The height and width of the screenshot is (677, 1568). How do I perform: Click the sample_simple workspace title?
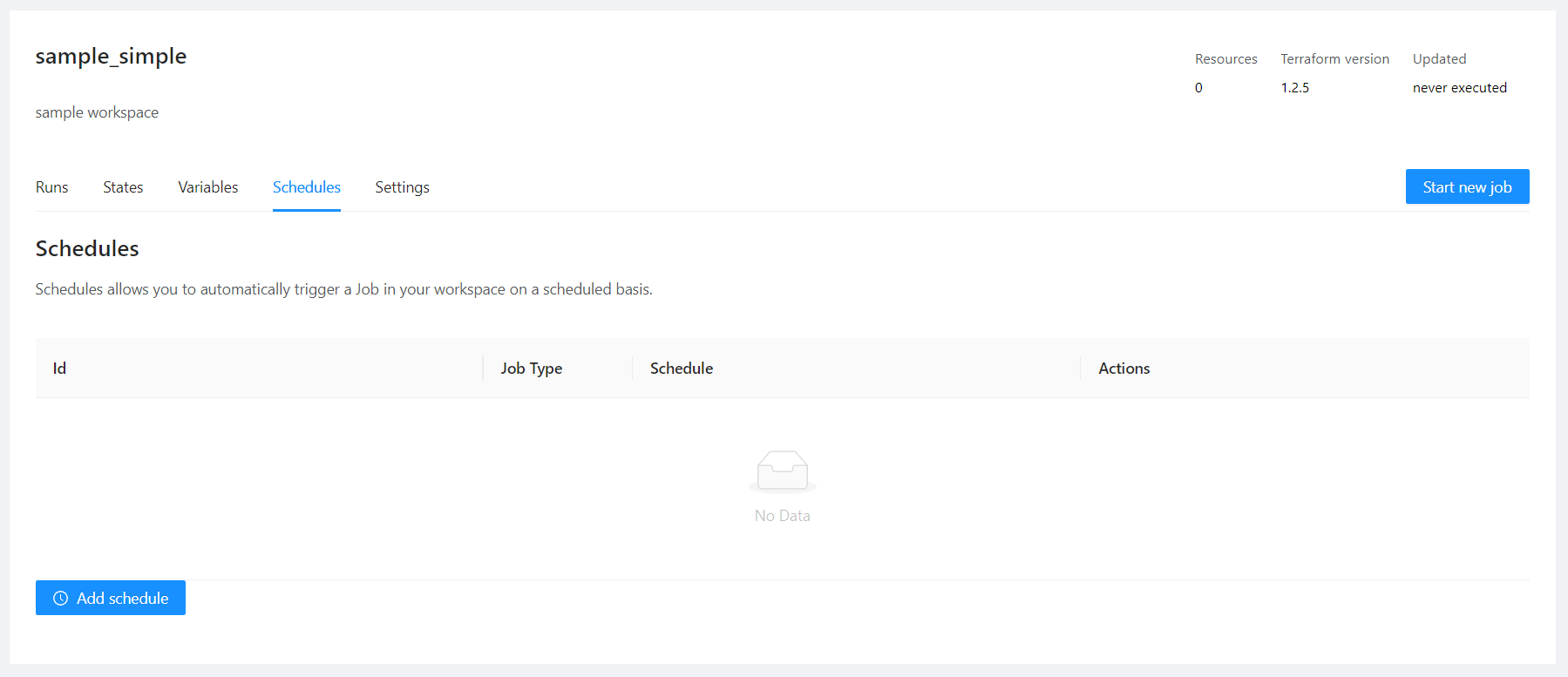(111, 57)
